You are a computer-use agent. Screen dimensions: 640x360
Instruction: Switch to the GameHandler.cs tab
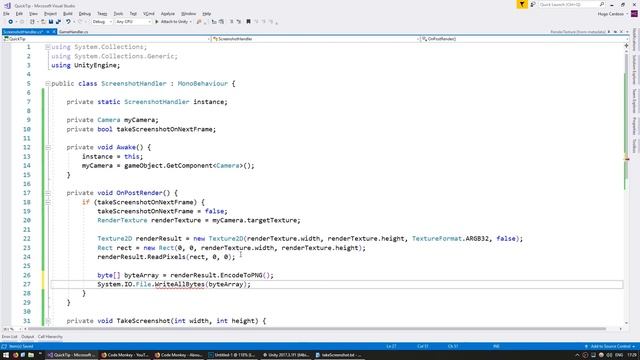pyautogui.click(x=73, y=31)
